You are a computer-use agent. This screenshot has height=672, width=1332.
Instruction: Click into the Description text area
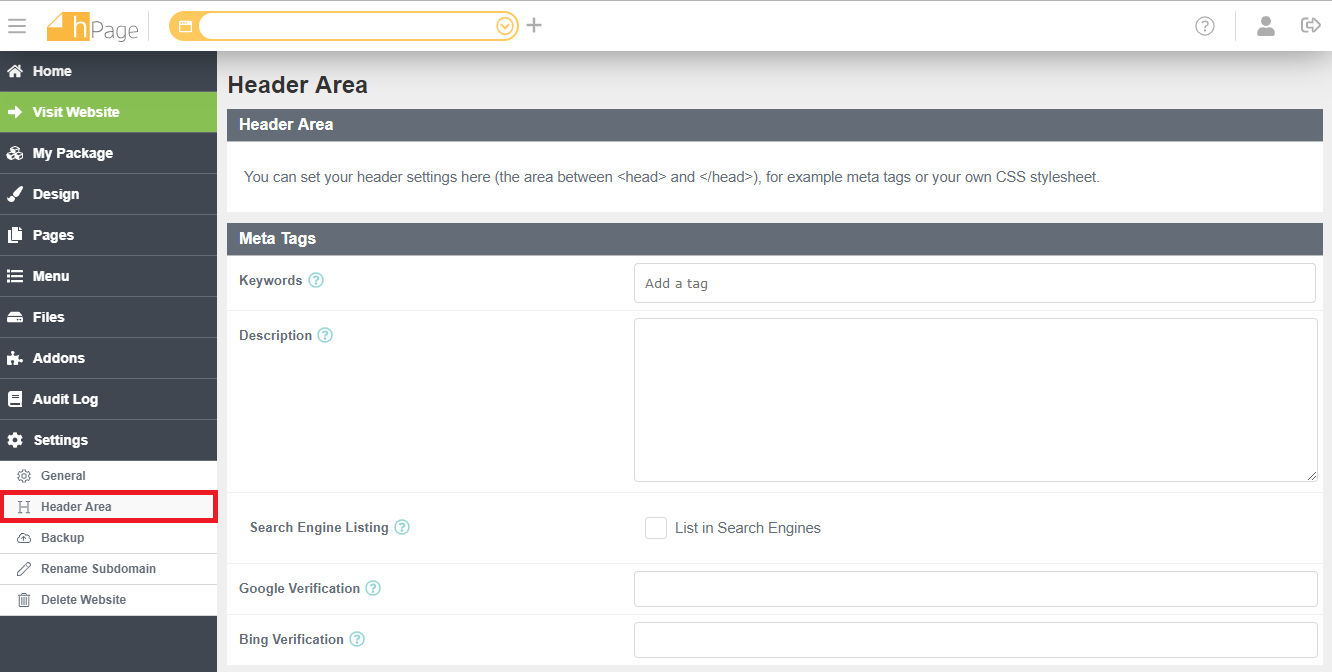click(x=976, y=400)
